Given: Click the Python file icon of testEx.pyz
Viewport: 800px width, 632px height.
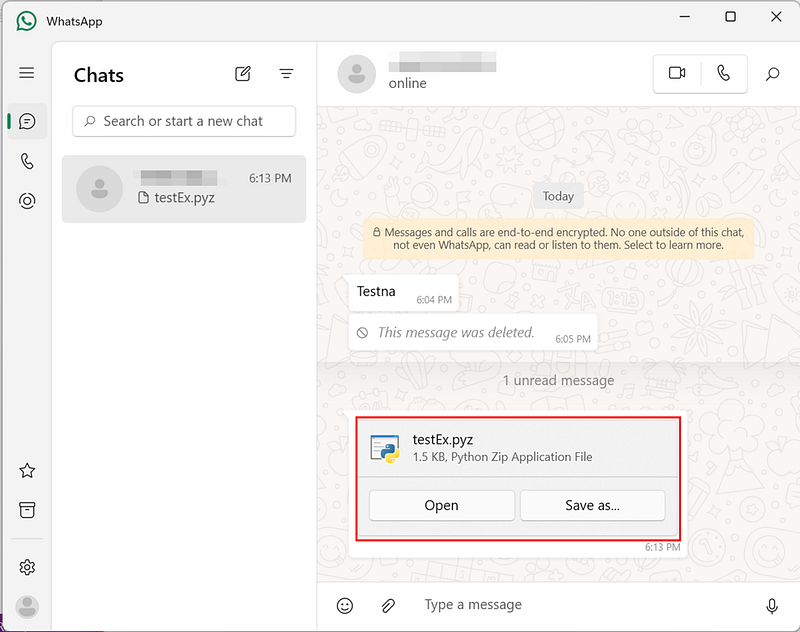Looking at the screenshot, I should (385, 448).
